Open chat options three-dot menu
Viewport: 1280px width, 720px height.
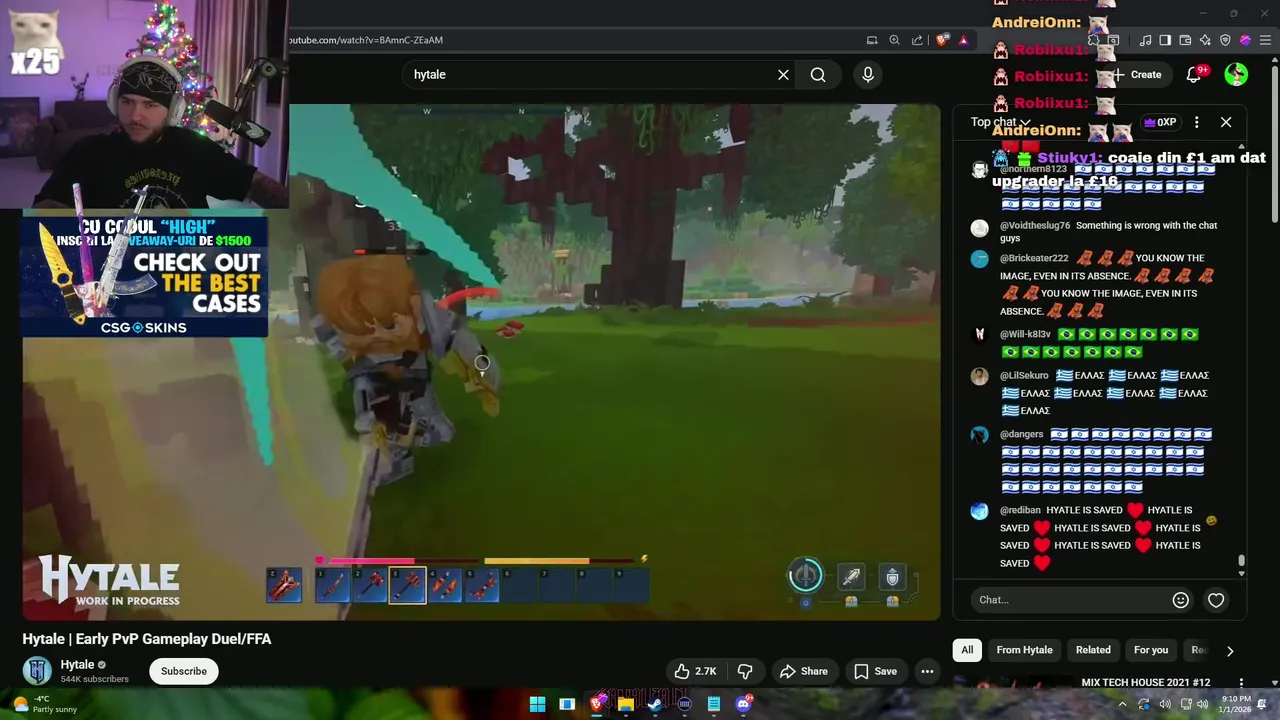(x=1196, y=122)
